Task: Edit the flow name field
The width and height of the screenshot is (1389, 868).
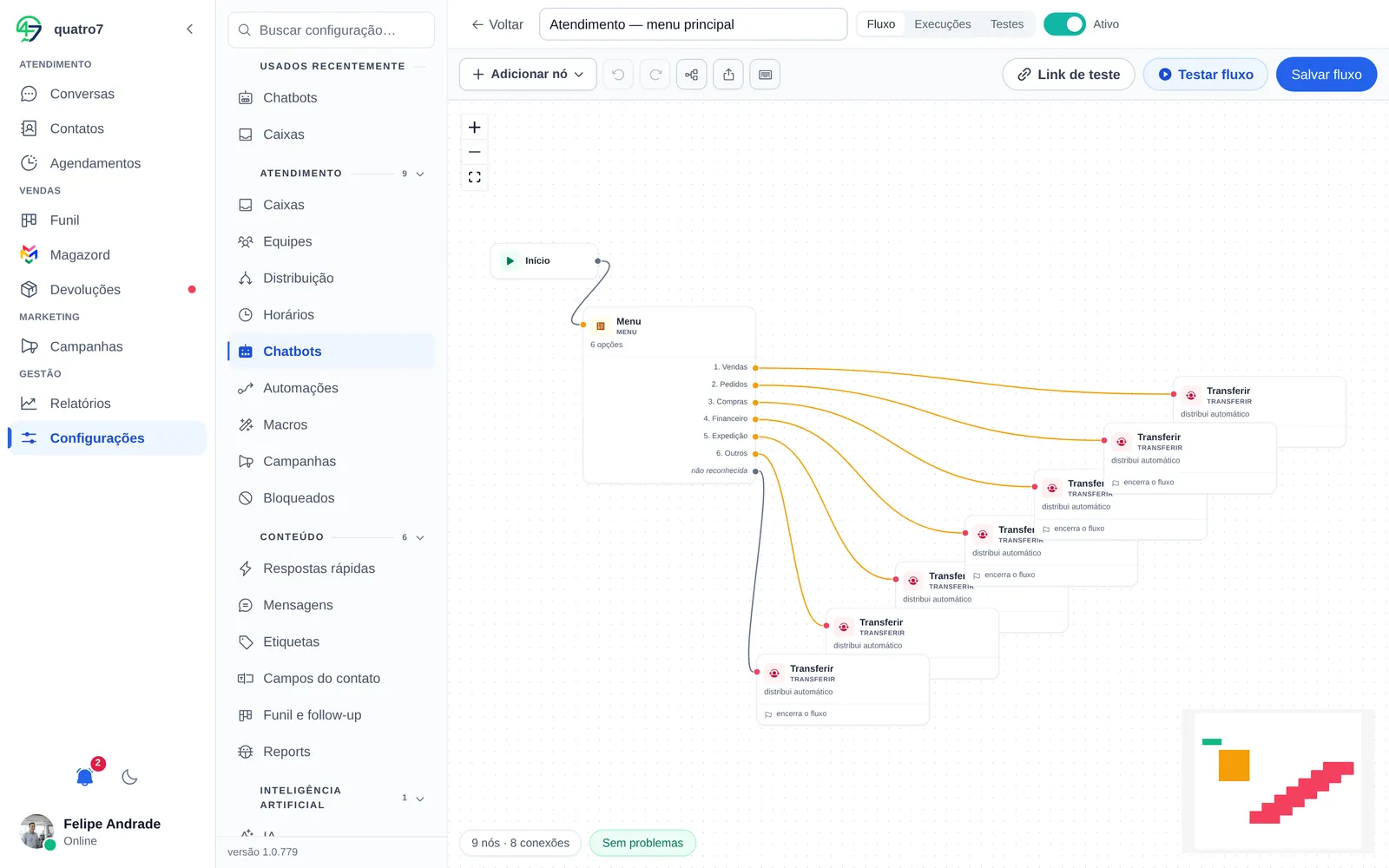Action: 693,24
